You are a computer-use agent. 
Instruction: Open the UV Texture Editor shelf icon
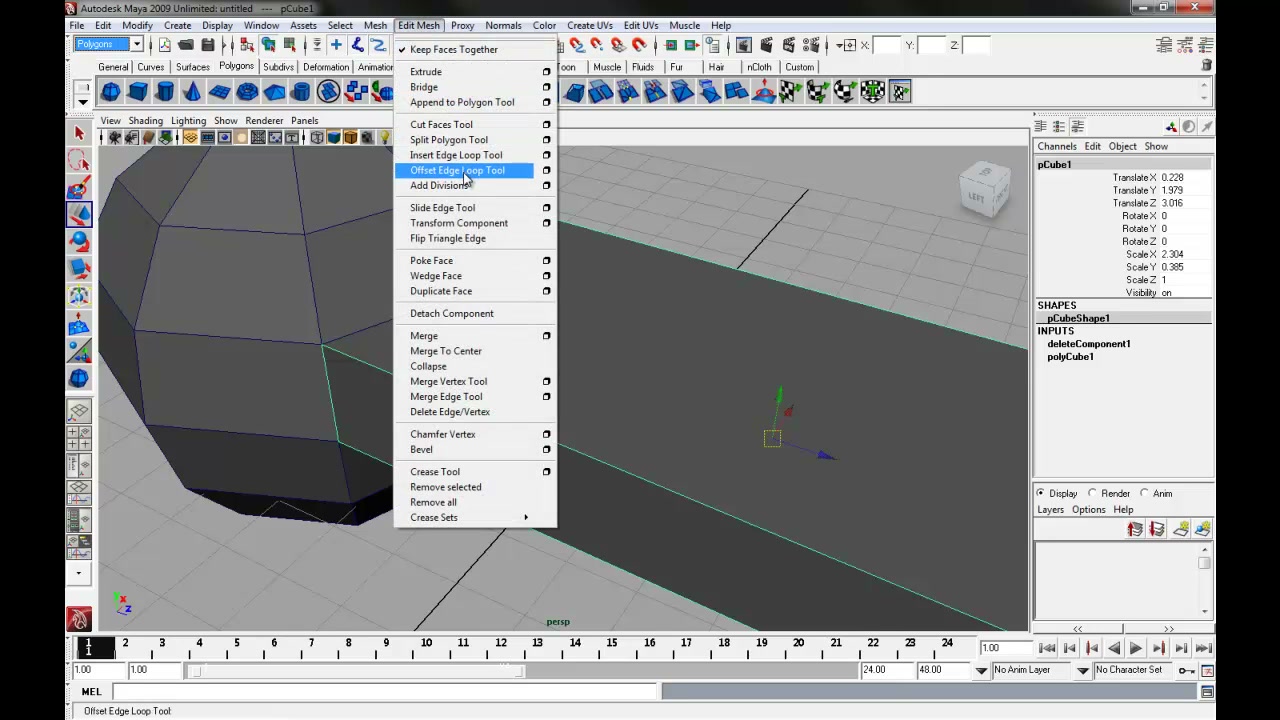[x=900, y=92]
